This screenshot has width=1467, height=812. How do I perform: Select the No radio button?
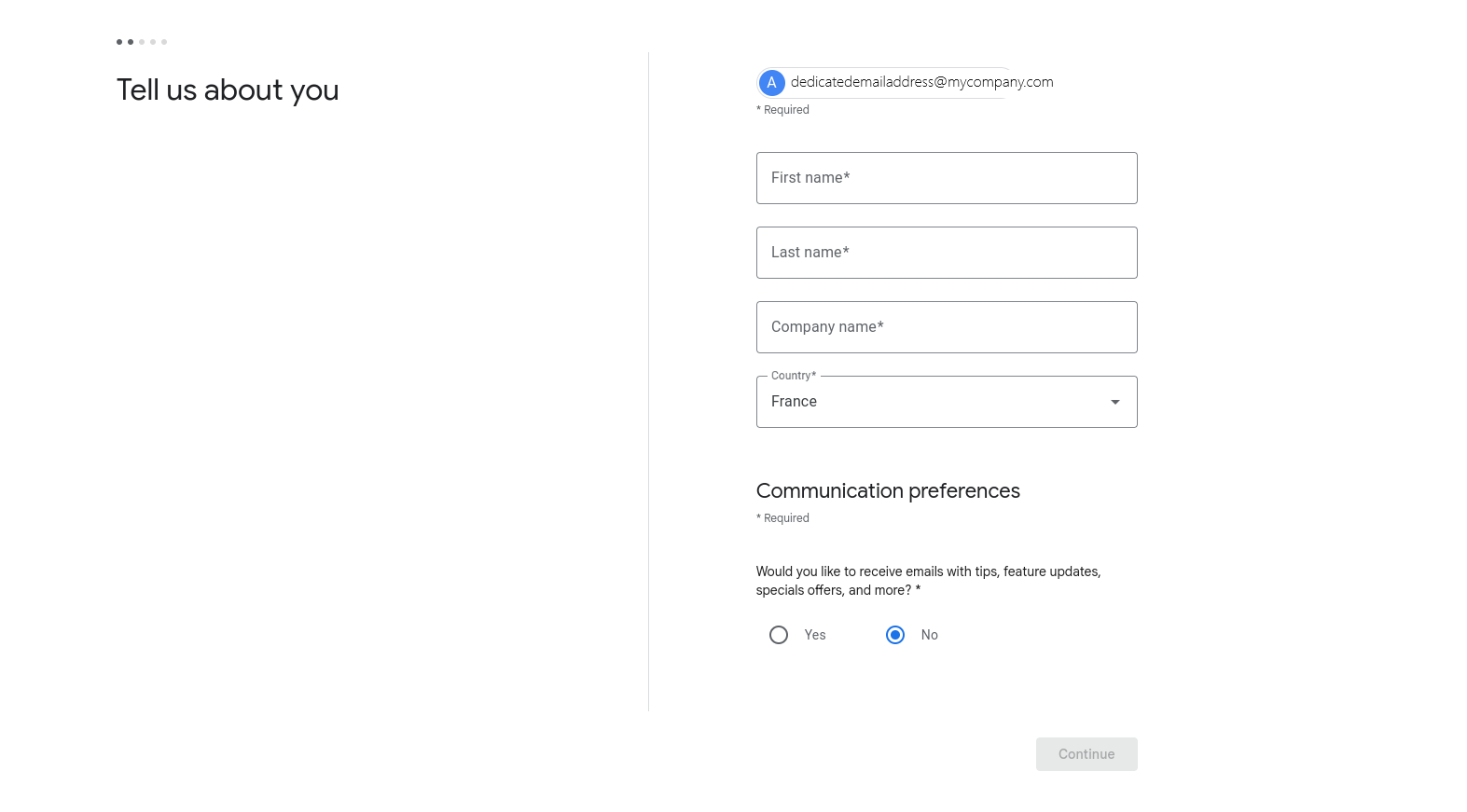(895, 635)
